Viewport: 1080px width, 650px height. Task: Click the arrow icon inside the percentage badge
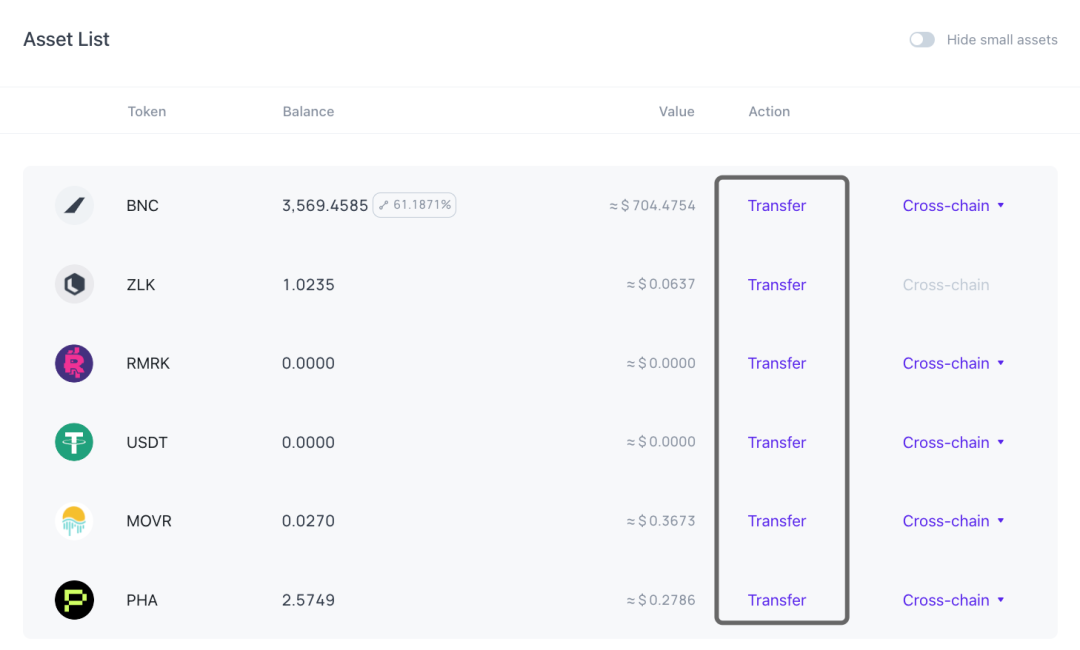(x=383, y=205)
